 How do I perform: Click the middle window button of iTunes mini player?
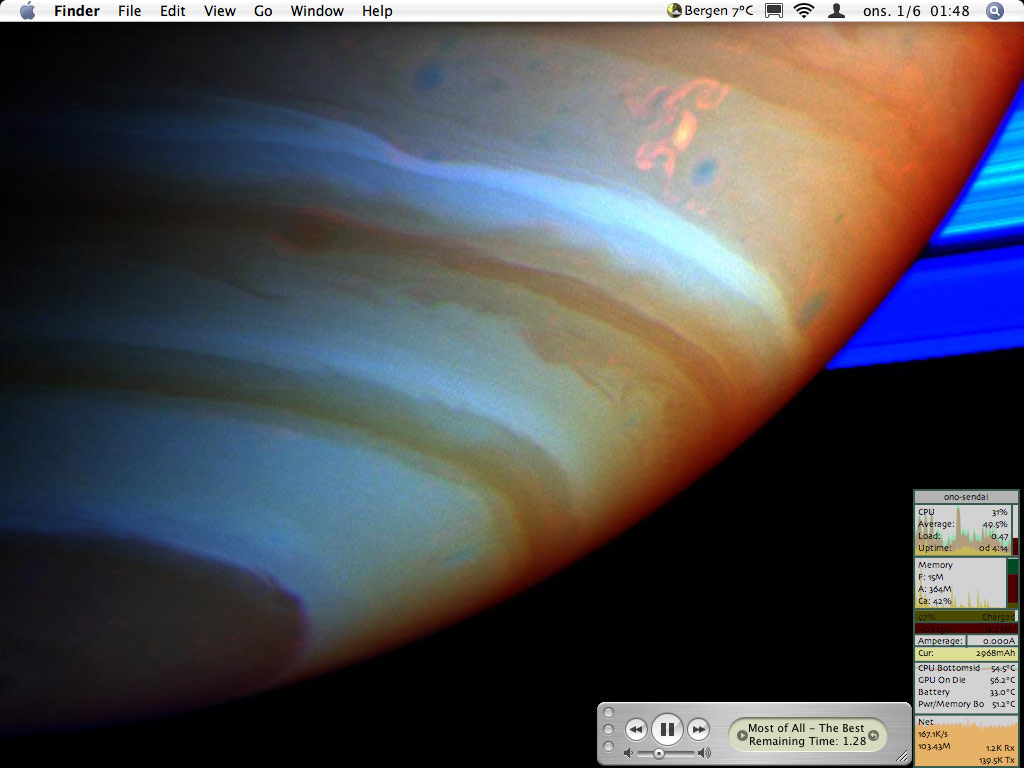609,729
